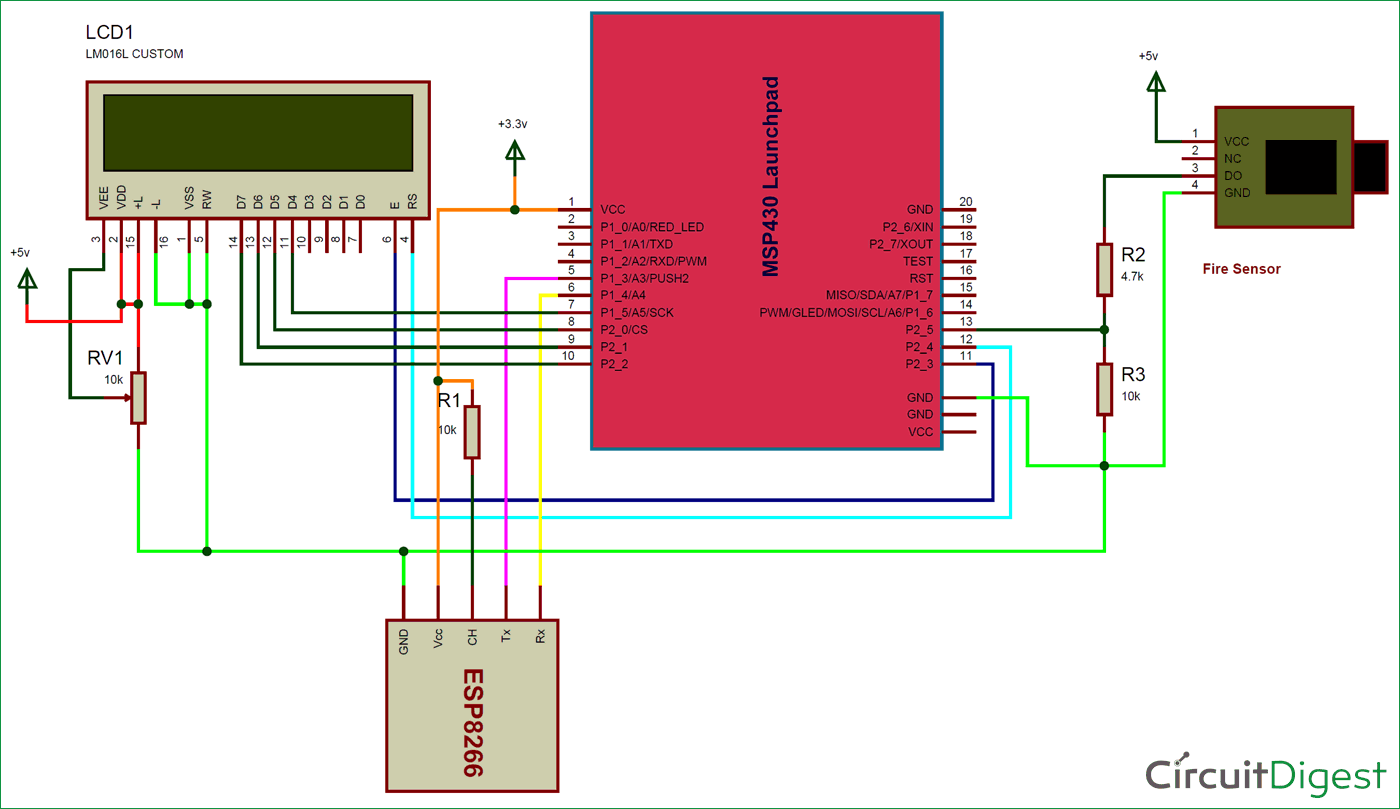Click the P2_7/XOUT pin label

(x=903, y=244)
